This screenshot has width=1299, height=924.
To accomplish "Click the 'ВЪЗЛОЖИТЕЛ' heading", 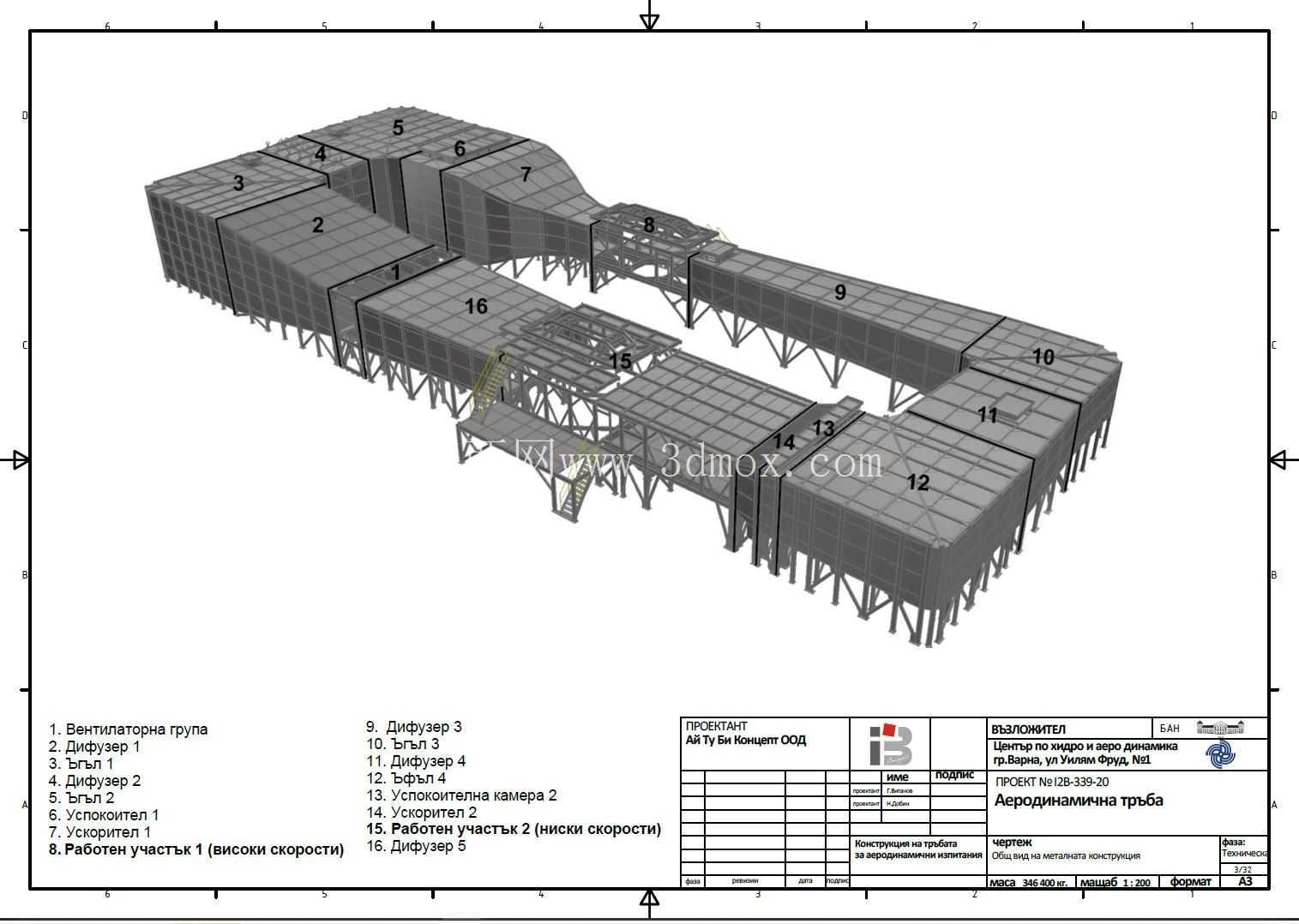I will (1028, 729).
